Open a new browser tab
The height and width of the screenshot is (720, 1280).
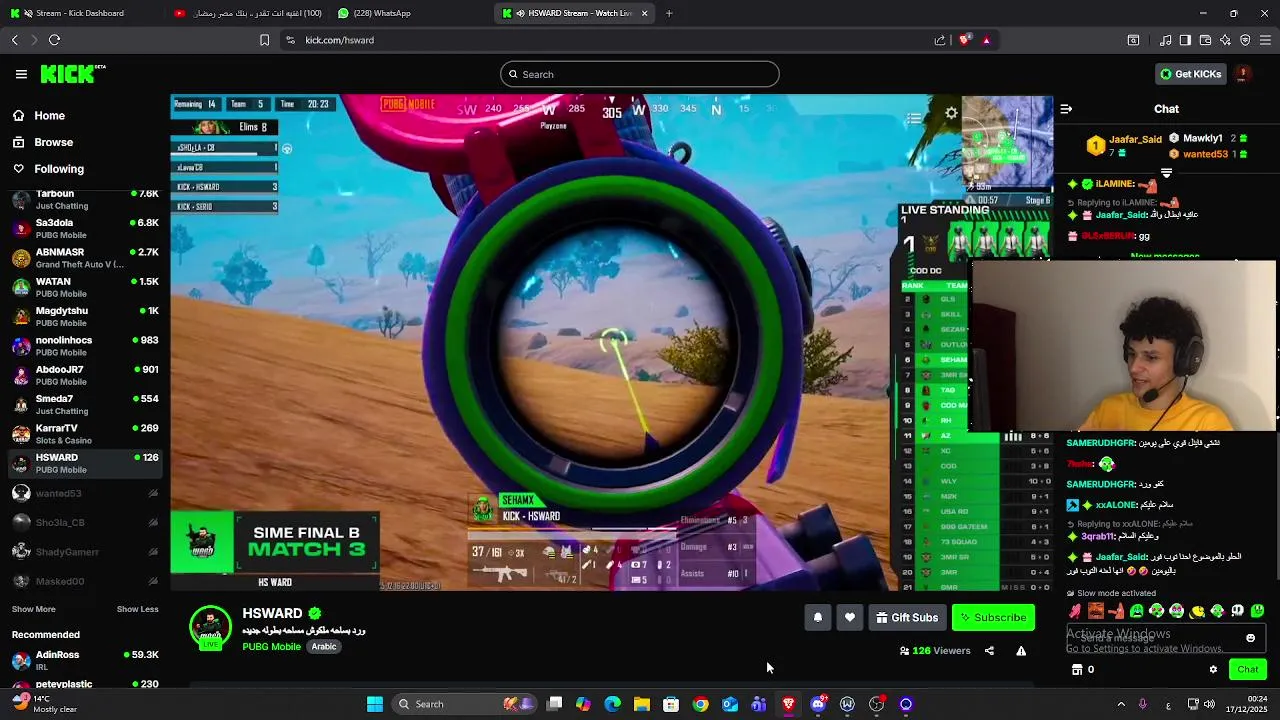pos(669,13)
